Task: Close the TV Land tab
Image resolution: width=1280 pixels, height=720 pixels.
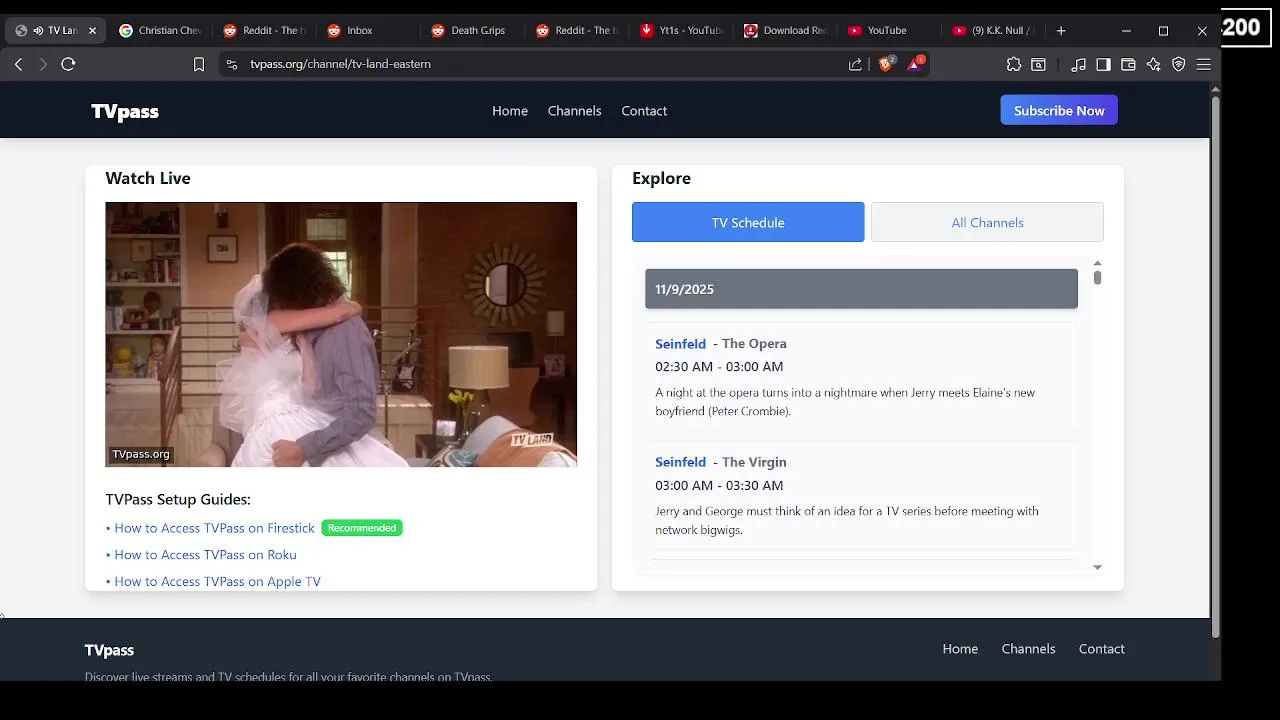Action: [x=92, y=30]
